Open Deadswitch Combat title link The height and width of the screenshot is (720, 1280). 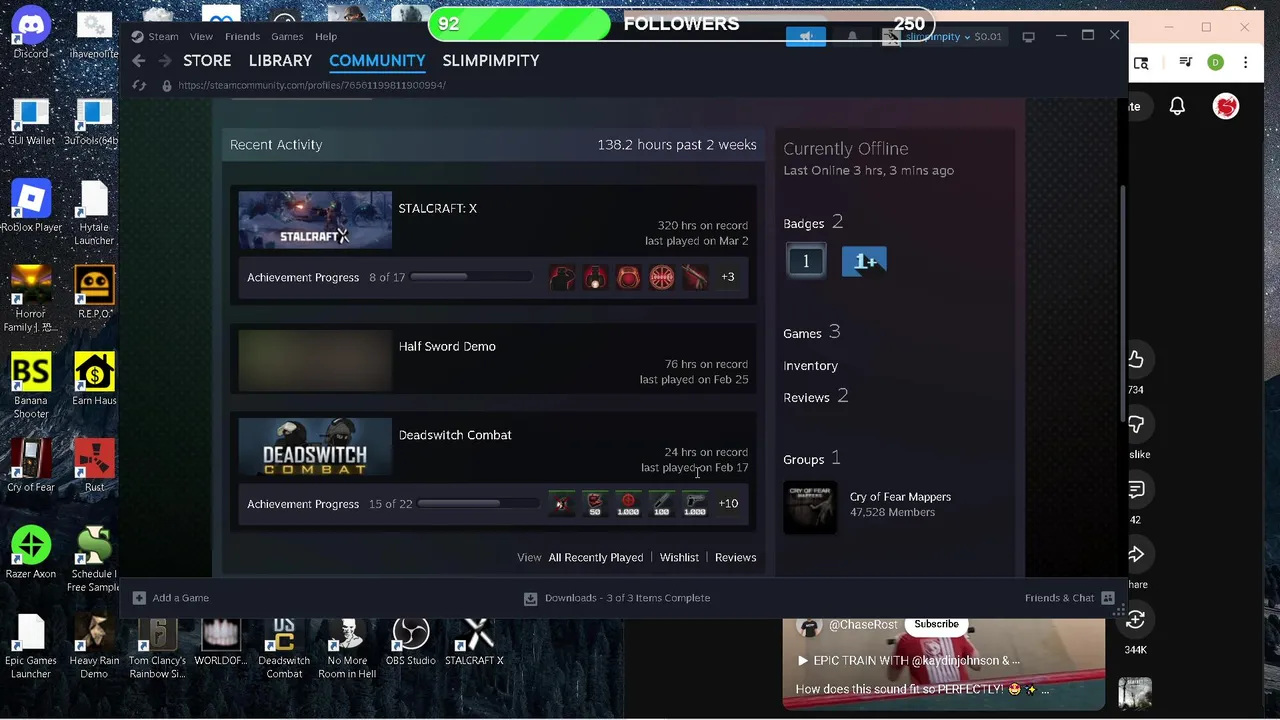(x=455, y=435)
